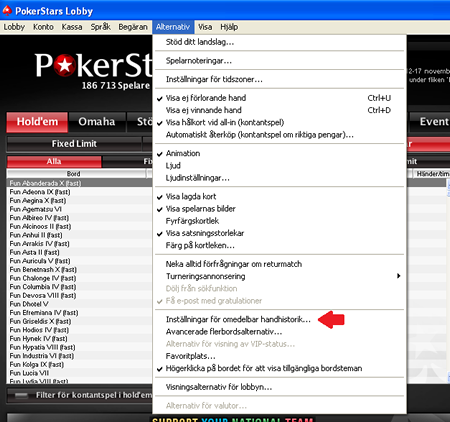Select table Fun Kolga IX (fast)

coord(79,365)
